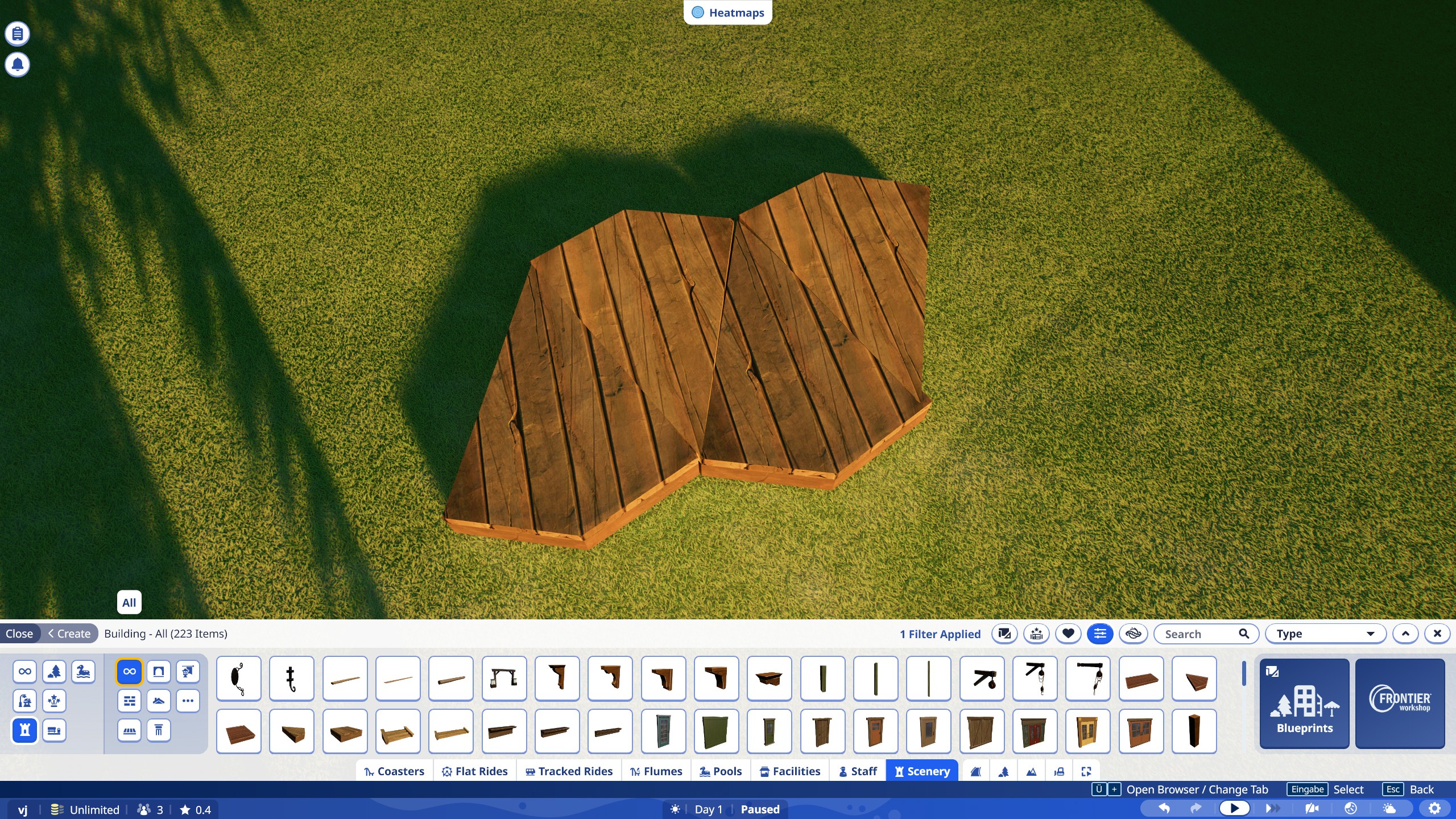Open the park management clipboard icon
Viewport: 1456px width, 819px height.
tap(18, 34)
